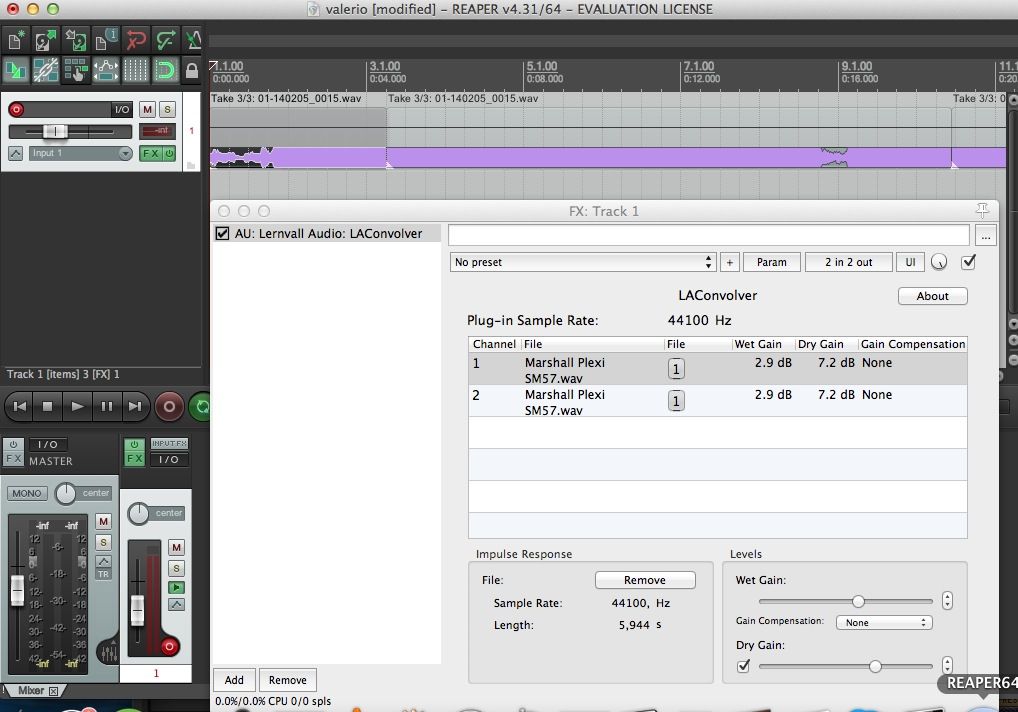Toggle the metronome icon in toolbar

pos(193,40)
